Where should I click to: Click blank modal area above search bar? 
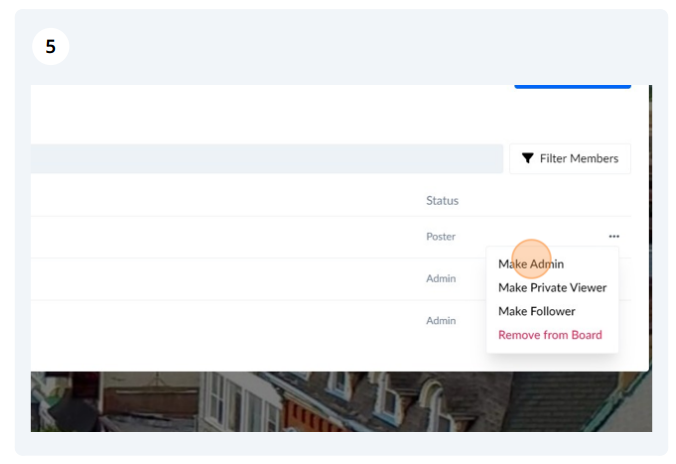250,115
